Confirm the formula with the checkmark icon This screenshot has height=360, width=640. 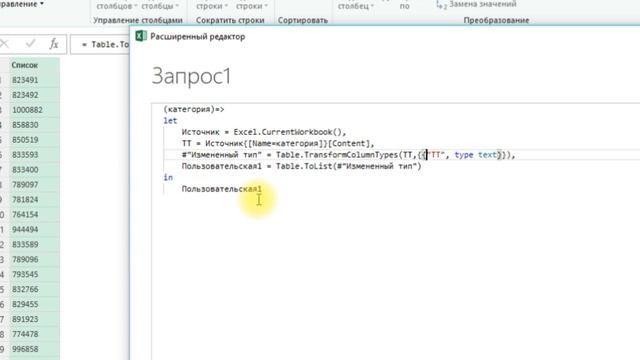30,44
